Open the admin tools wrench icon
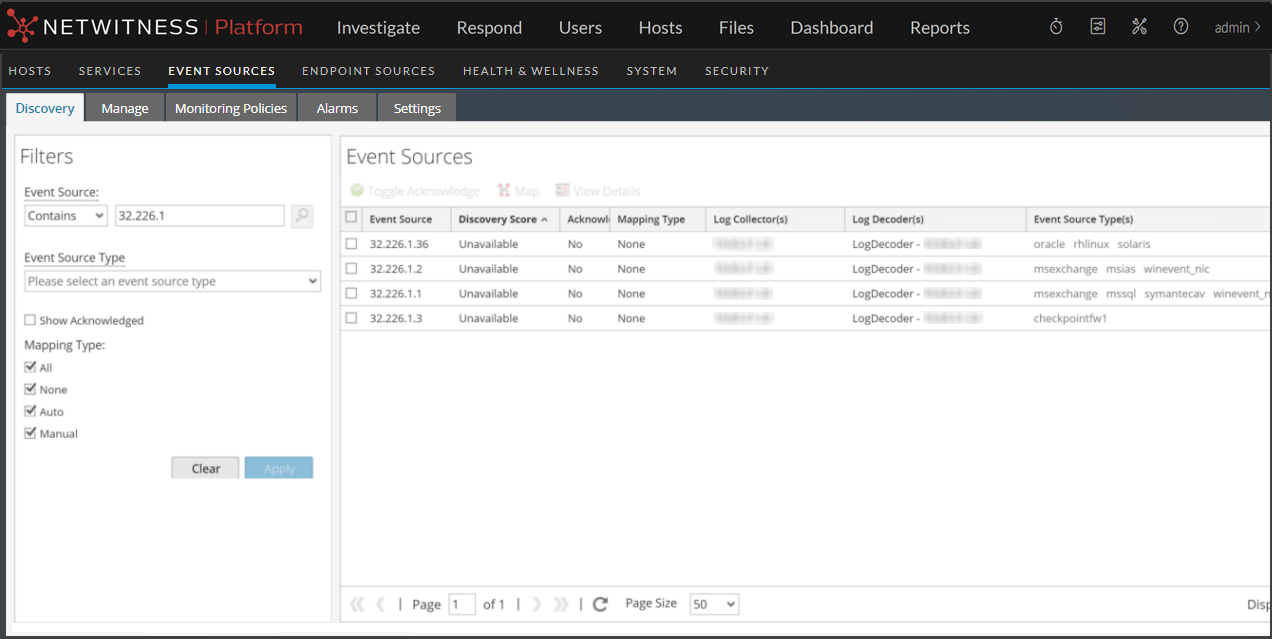Image resolution: width=1272 pixels, height=639 pixels. 1139,27
